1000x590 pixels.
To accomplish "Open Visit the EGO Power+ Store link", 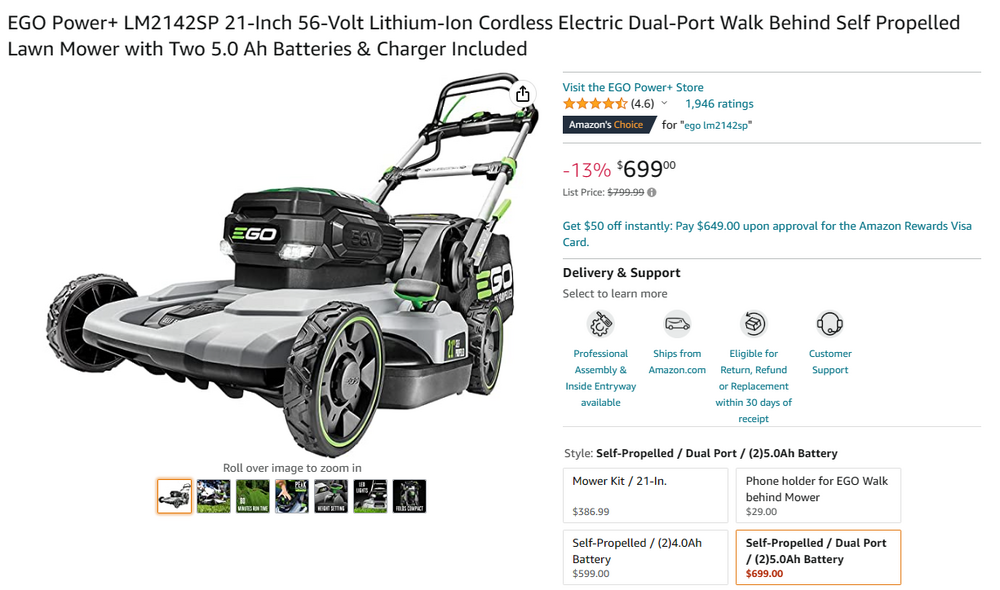I will [633, 87].
